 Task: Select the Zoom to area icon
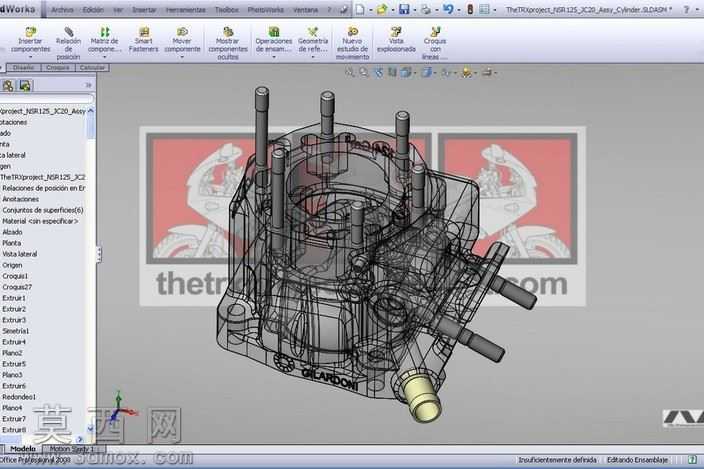coord(364,72)
